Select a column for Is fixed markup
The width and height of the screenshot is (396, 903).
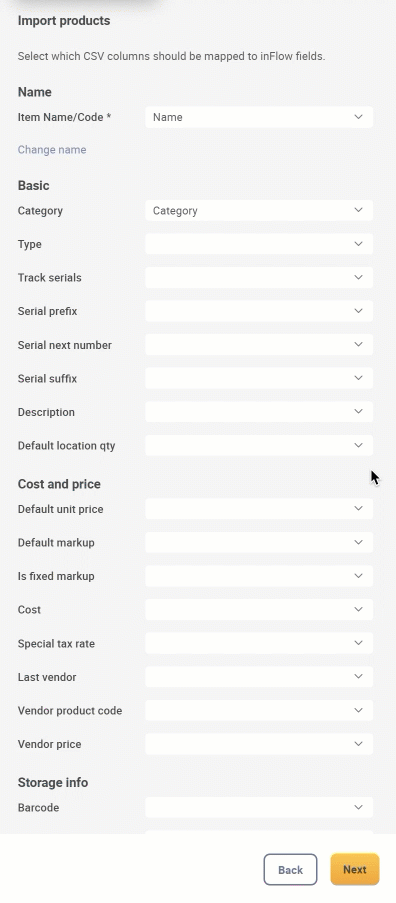click(x=259, y=576)
